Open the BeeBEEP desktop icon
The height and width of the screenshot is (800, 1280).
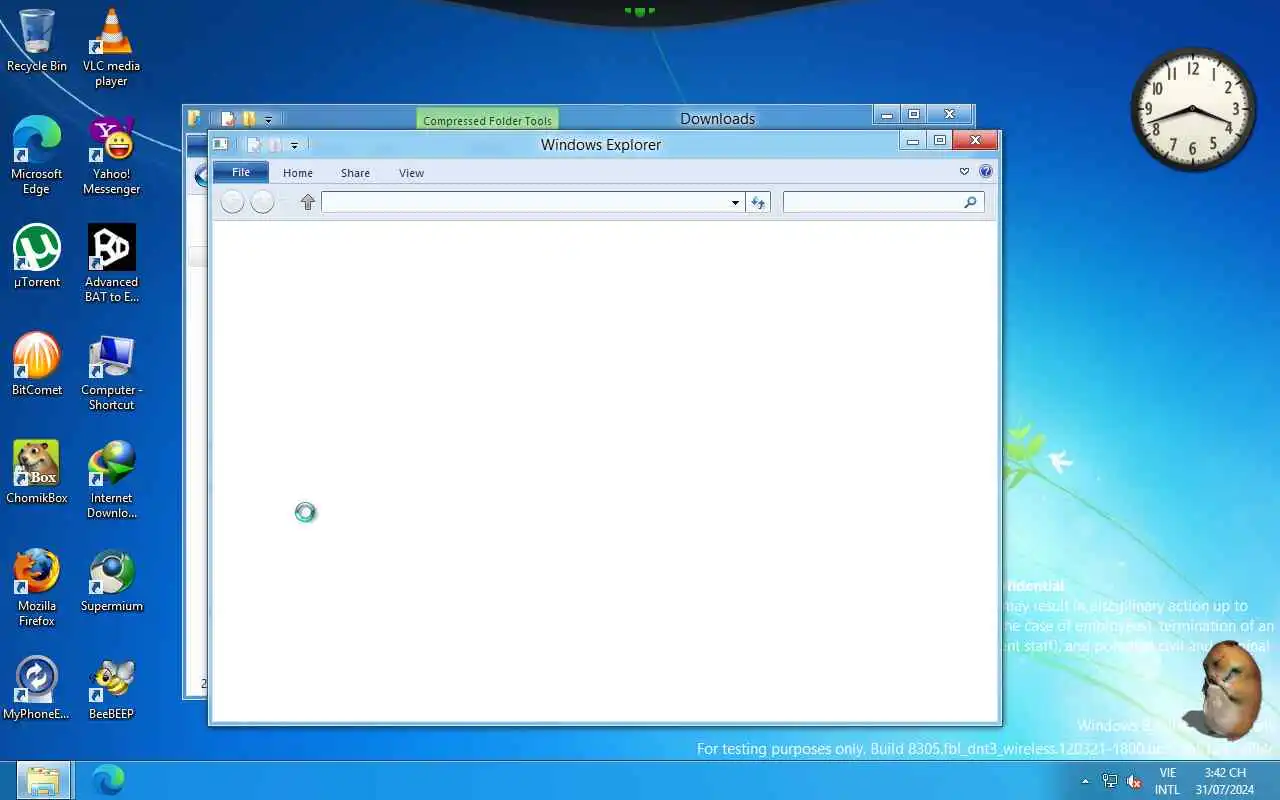[x=111, y=688]
